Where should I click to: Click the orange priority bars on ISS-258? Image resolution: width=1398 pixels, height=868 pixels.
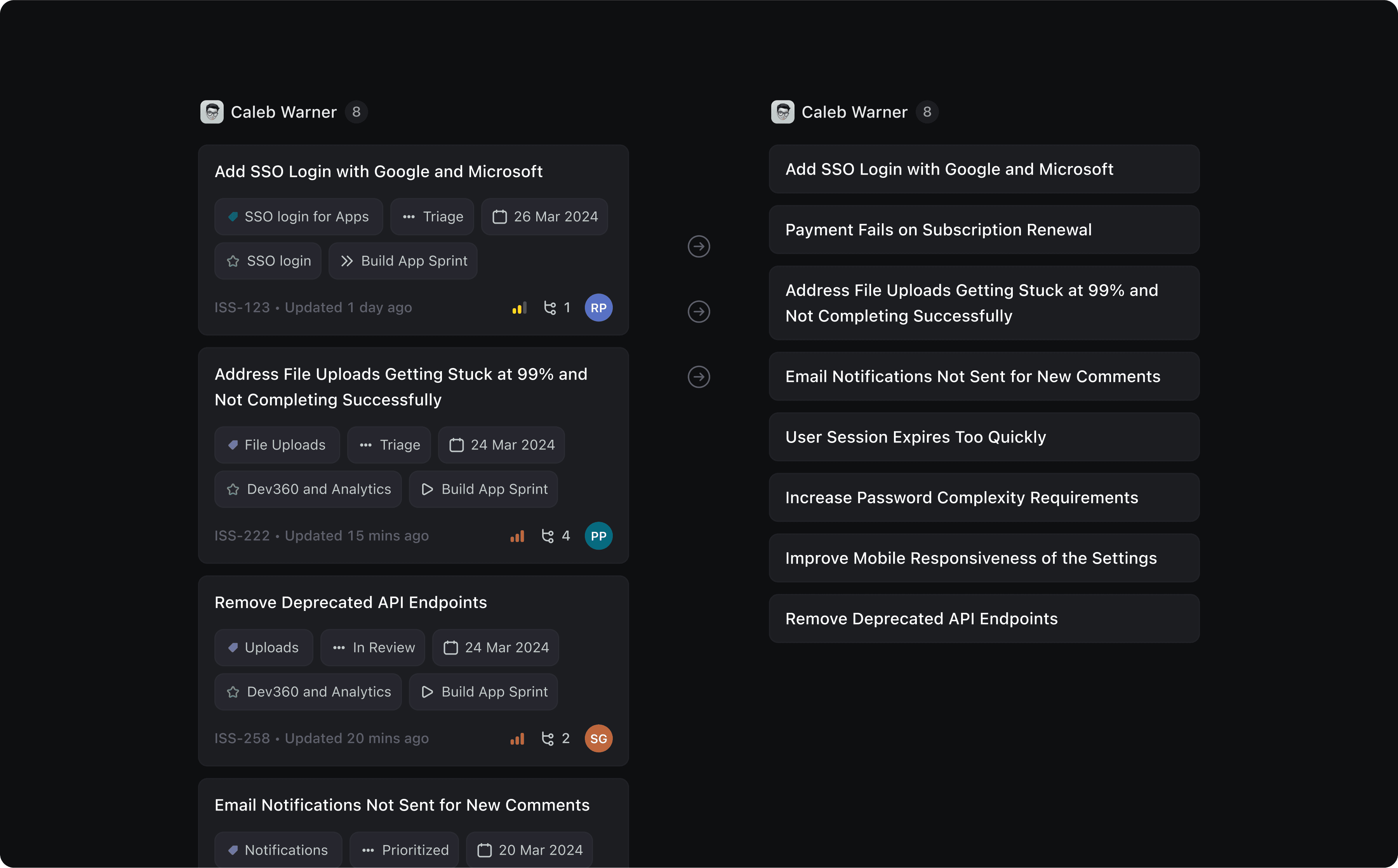pyautogui.click(x=517, y=739)
